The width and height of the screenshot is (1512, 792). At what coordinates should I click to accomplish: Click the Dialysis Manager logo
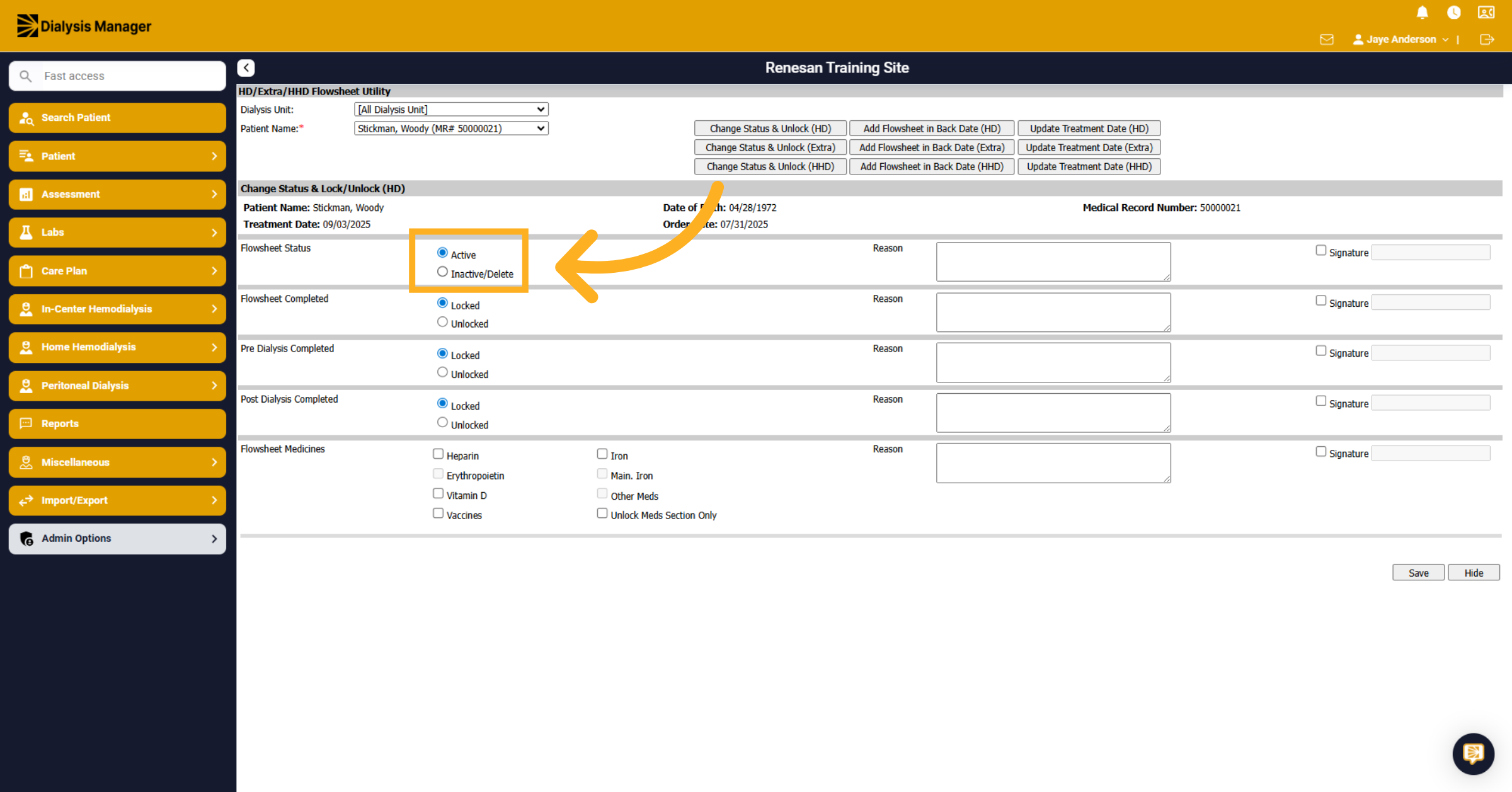click(84, 26)
